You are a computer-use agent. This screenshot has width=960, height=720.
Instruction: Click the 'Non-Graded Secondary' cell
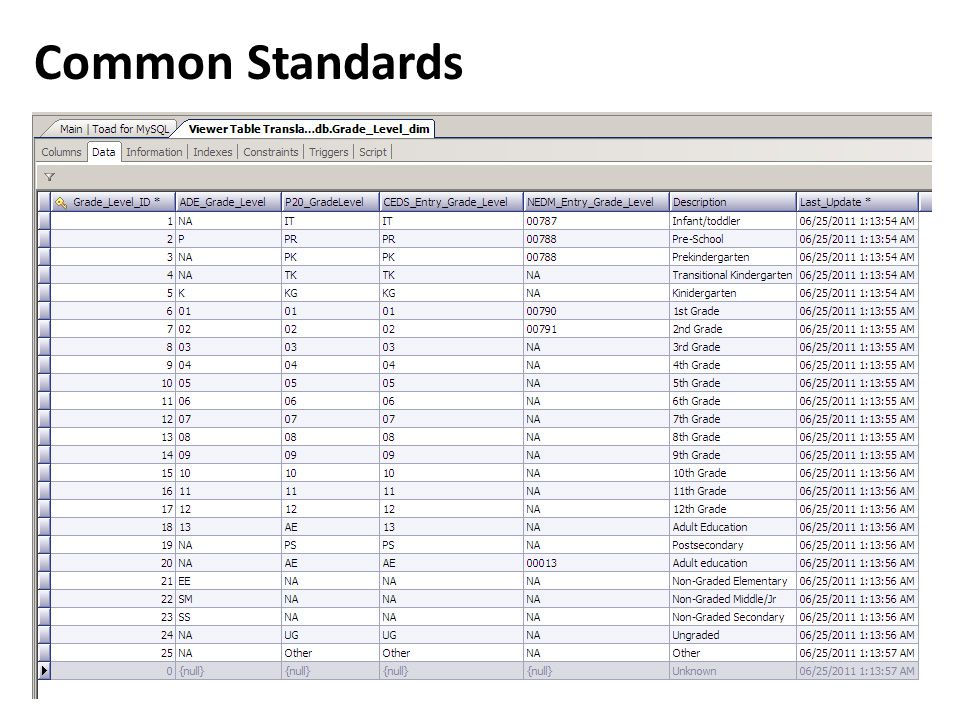pyautogui.click(x=733, y=617)
